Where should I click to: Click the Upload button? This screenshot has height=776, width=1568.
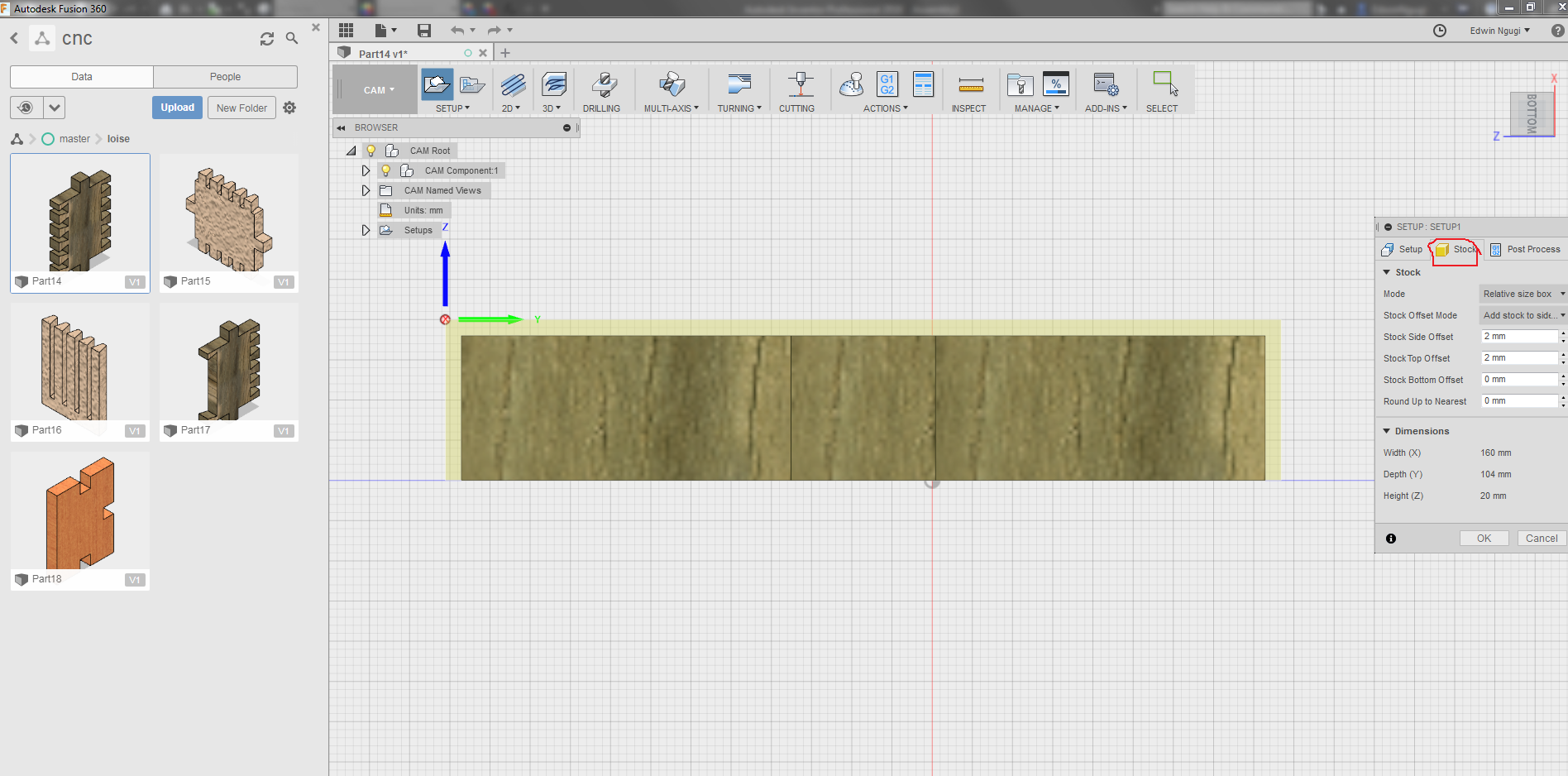[x=177, y=108]
